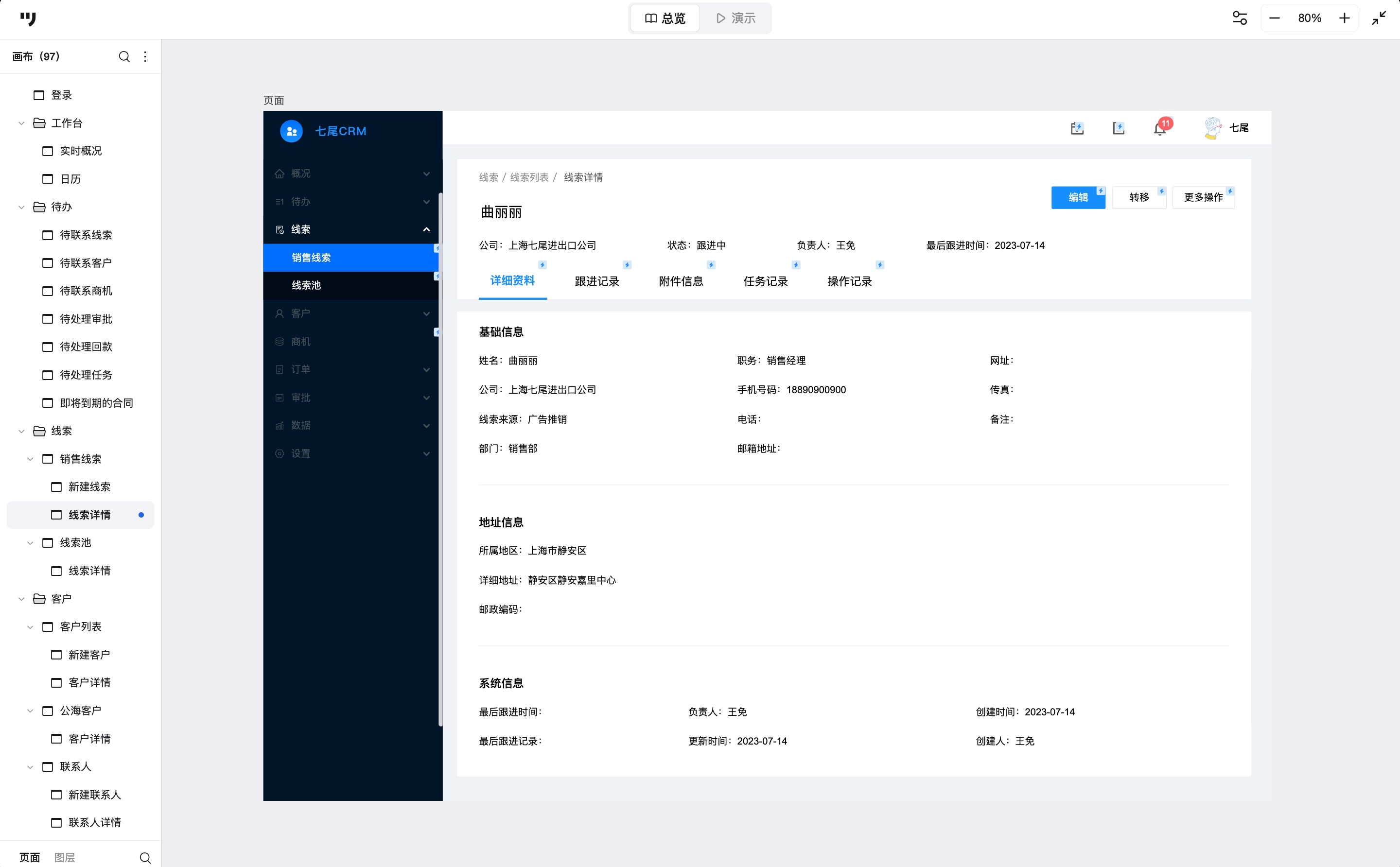Collapse the 线索 menu in the CRM sidebar
This screenshot has width=1400, height=867.
(x=426, y=229)
